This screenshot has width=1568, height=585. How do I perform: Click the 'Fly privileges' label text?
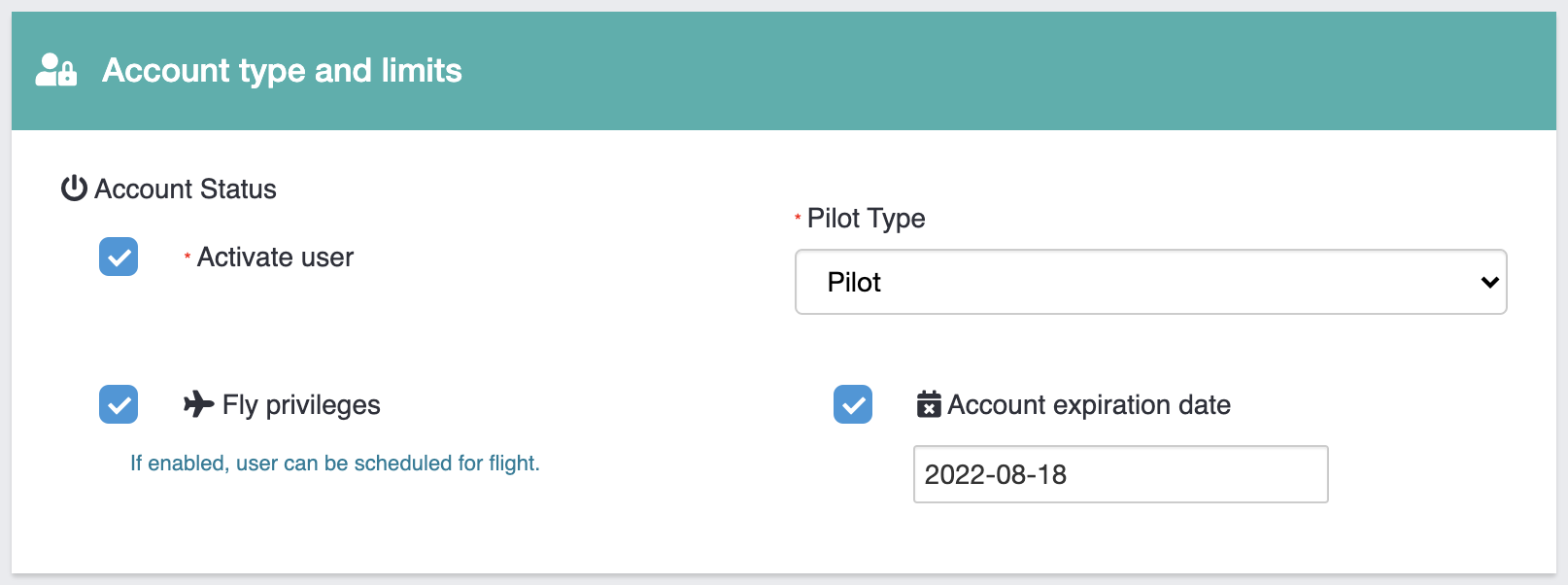[x=301, y=405]
